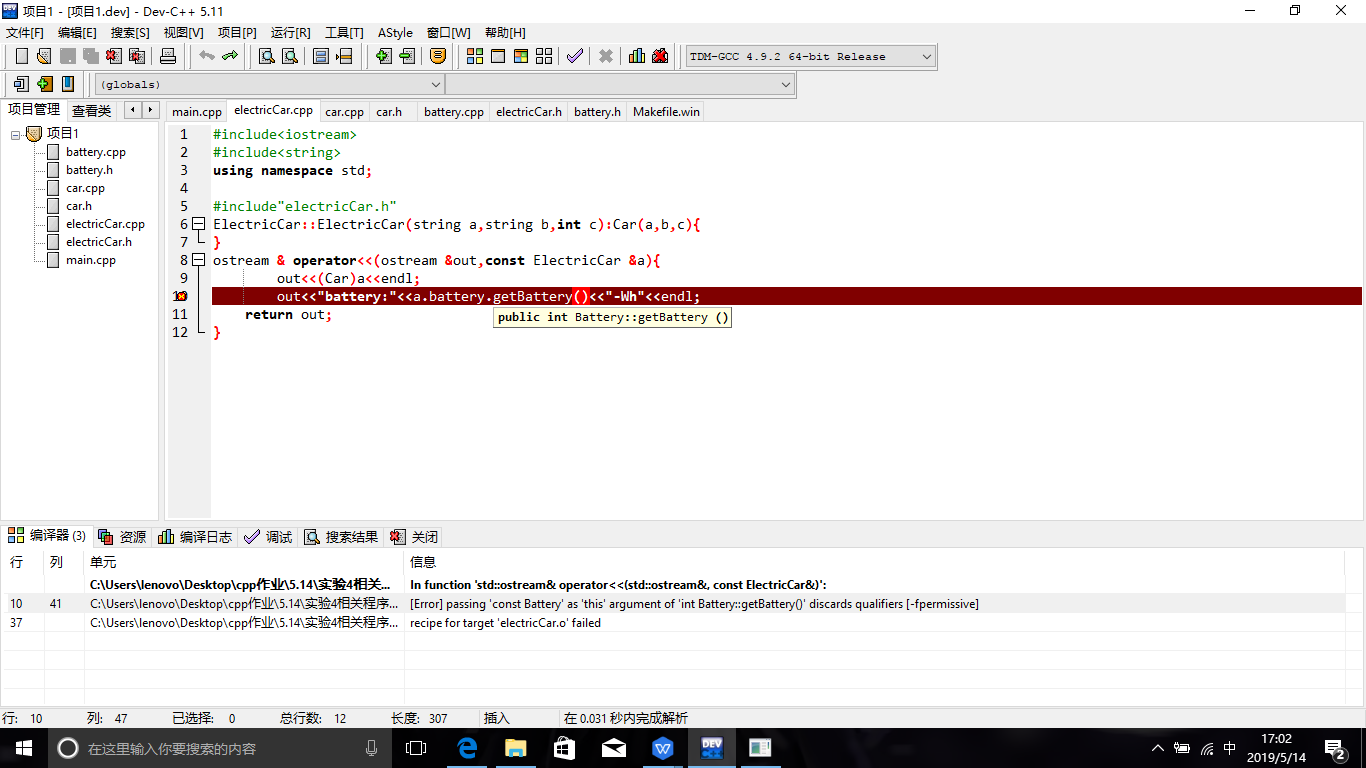Click the Add to Project icon
The height and width of the screenshot is (768, 1366).
tap(383, 56)
